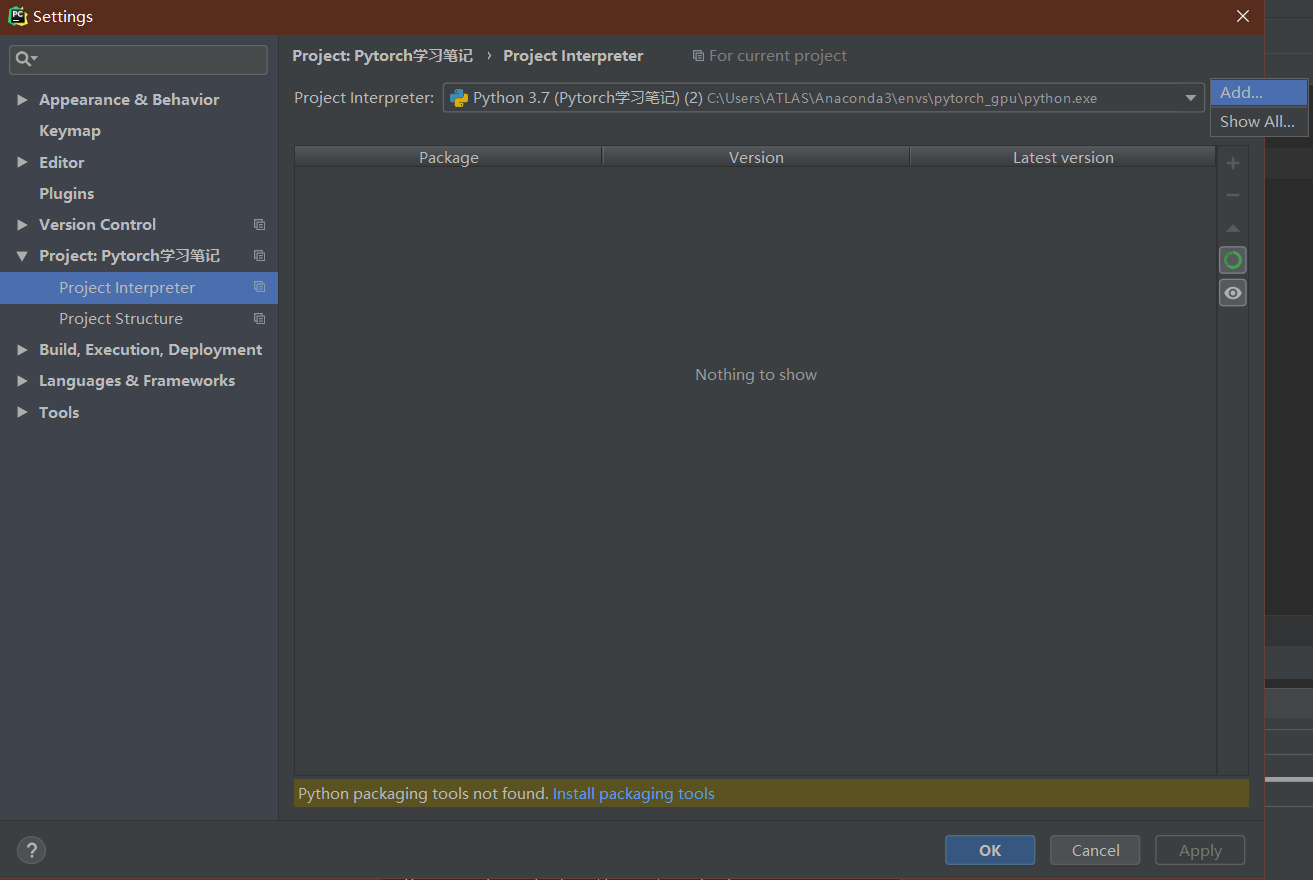The height and width of the screenshot is (880, 1313).
Task: Click the Install packaging tools link
Action: click(x=633, y=794)
